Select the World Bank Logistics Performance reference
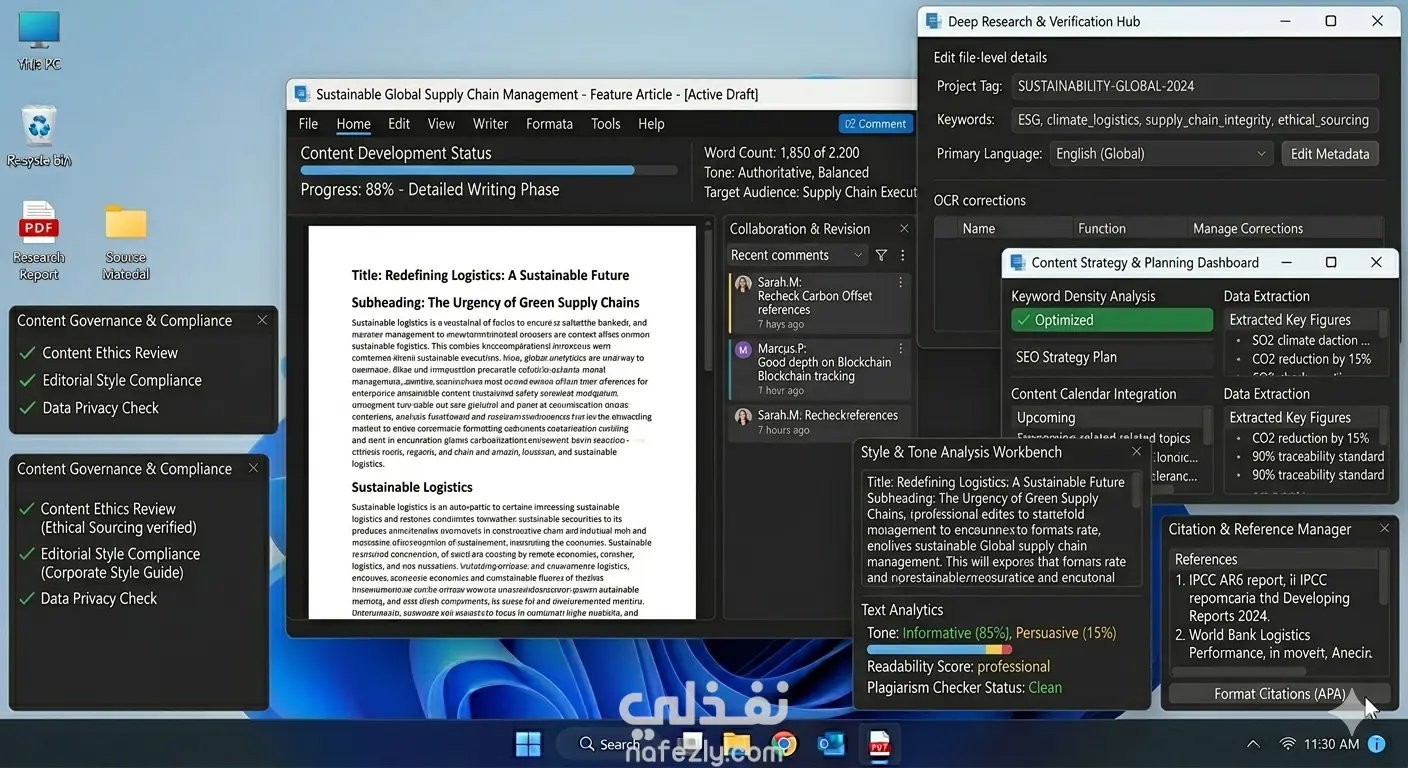 coord(1273,644)
